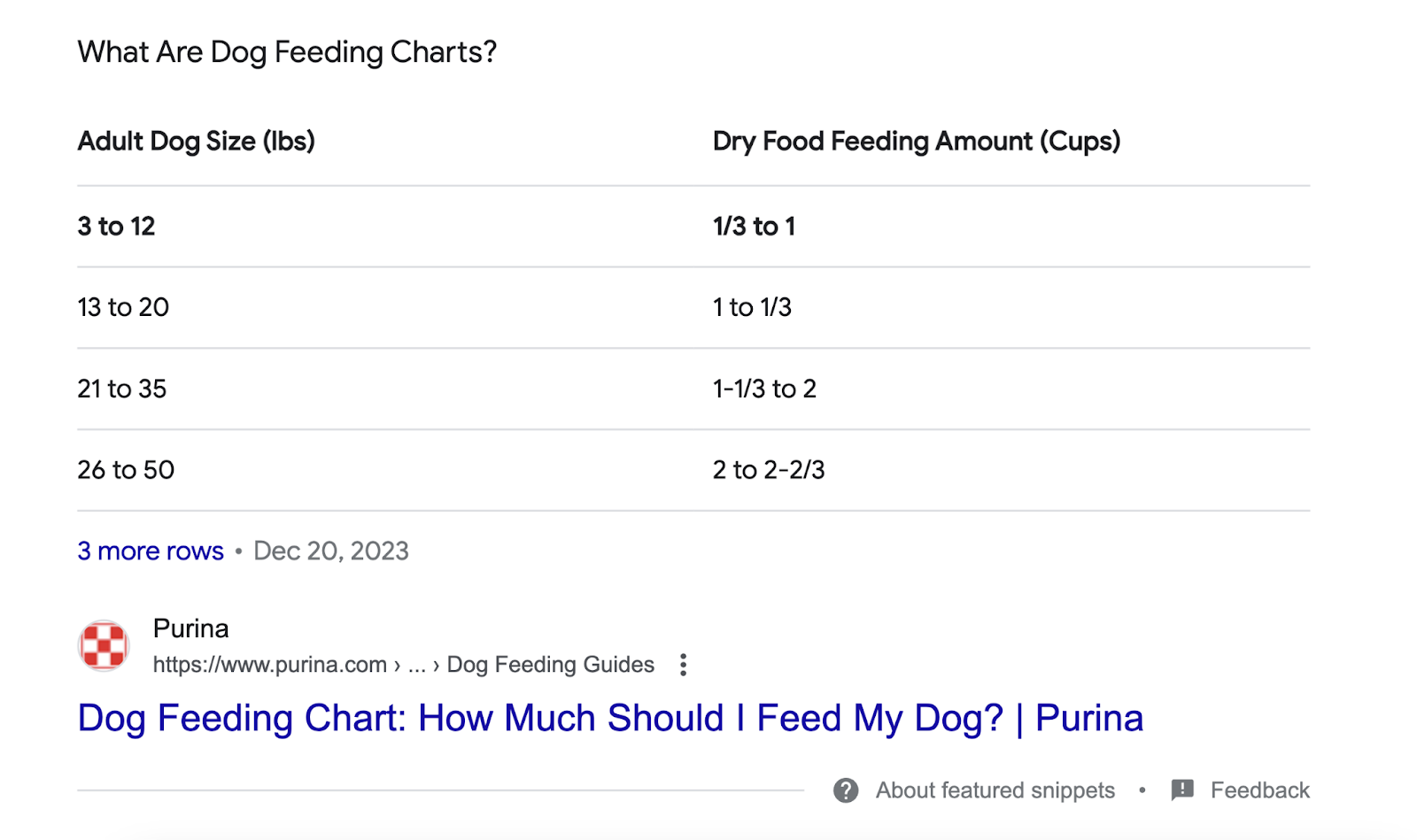Click the "Dec 20, 2023" date text
This screenshot has width=1417, height=840.
point(331,551)
